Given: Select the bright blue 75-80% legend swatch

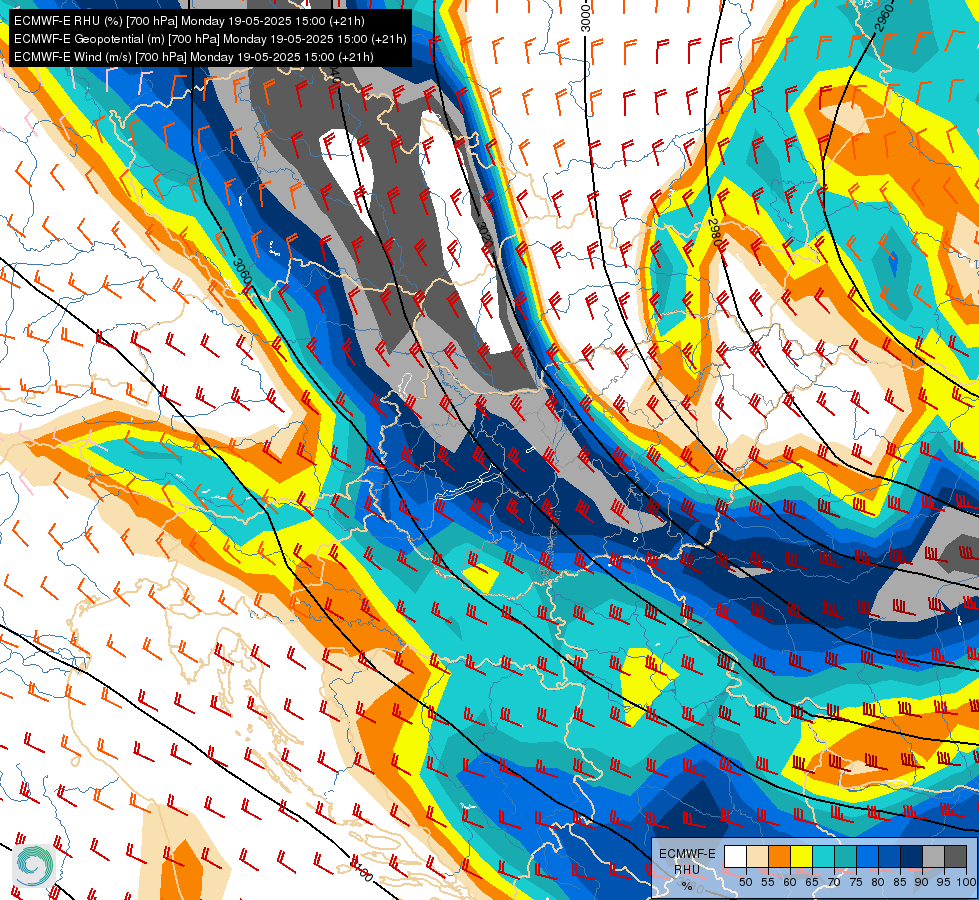Looking at the screenshot, I should [867, 856].
